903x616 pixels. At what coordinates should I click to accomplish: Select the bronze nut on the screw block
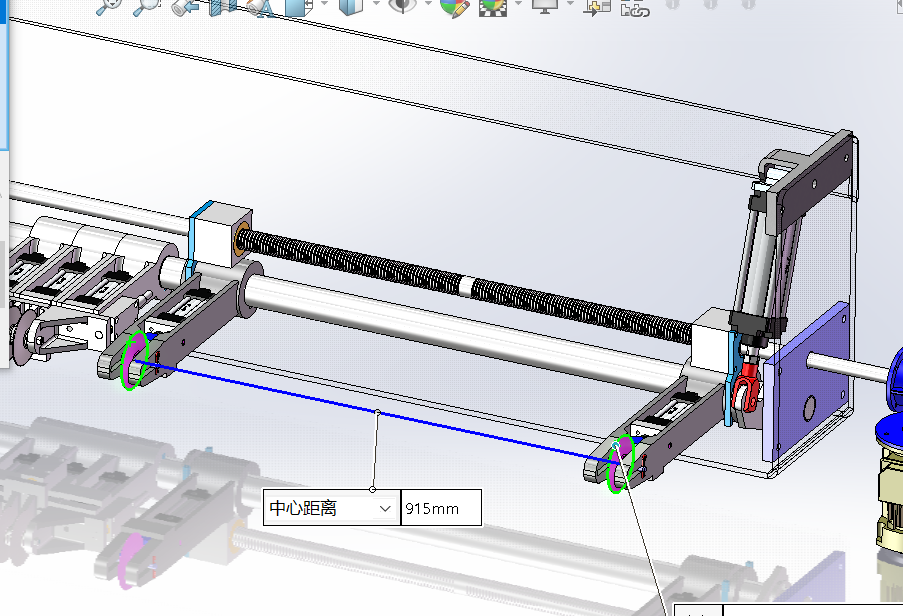240,237
